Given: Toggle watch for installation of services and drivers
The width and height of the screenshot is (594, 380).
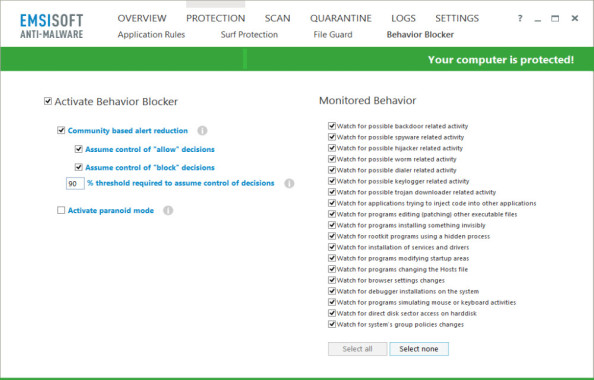Looking at the screenshot, I should [332, 247].
